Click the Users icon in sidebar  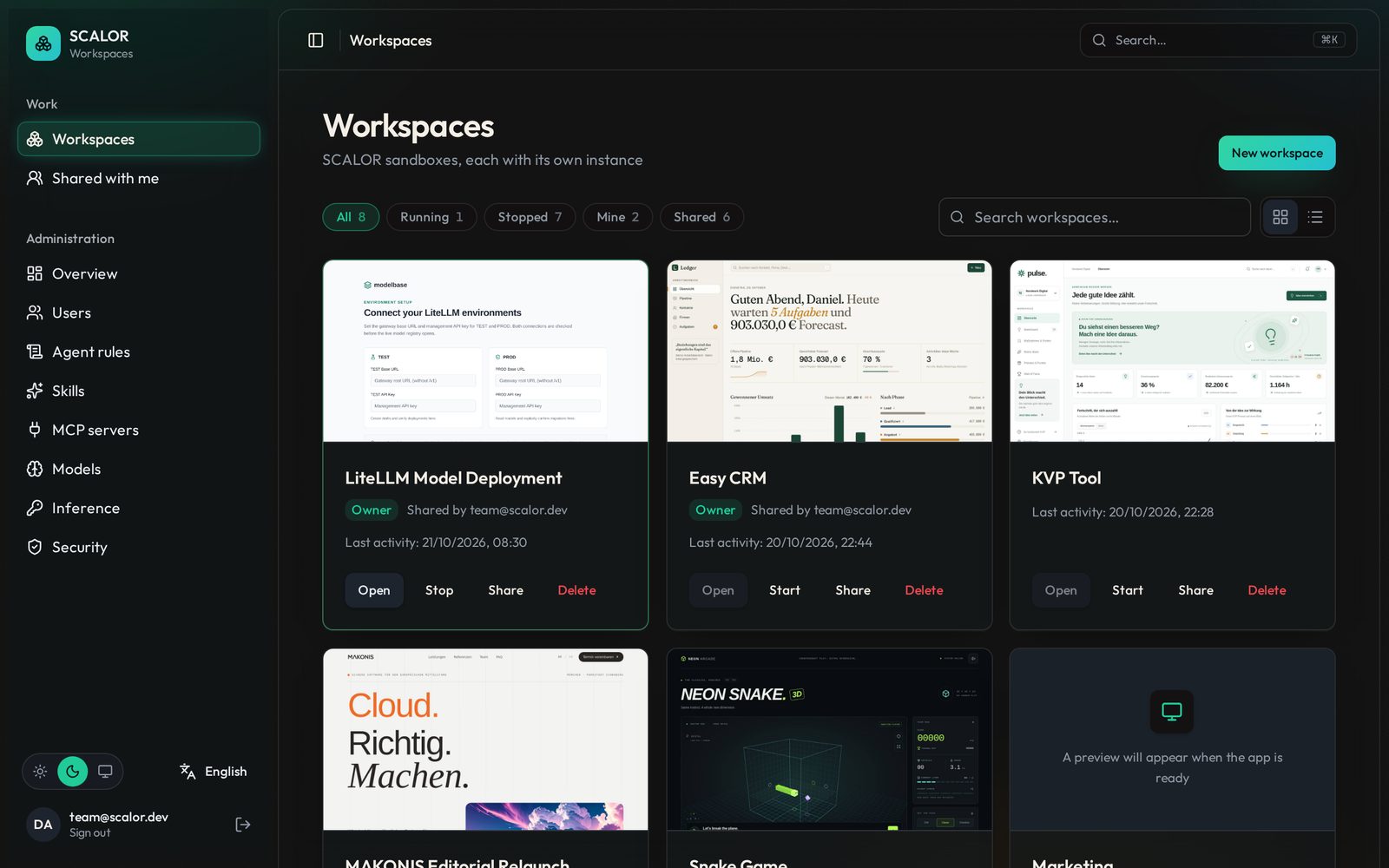click(x=35, y=312)
